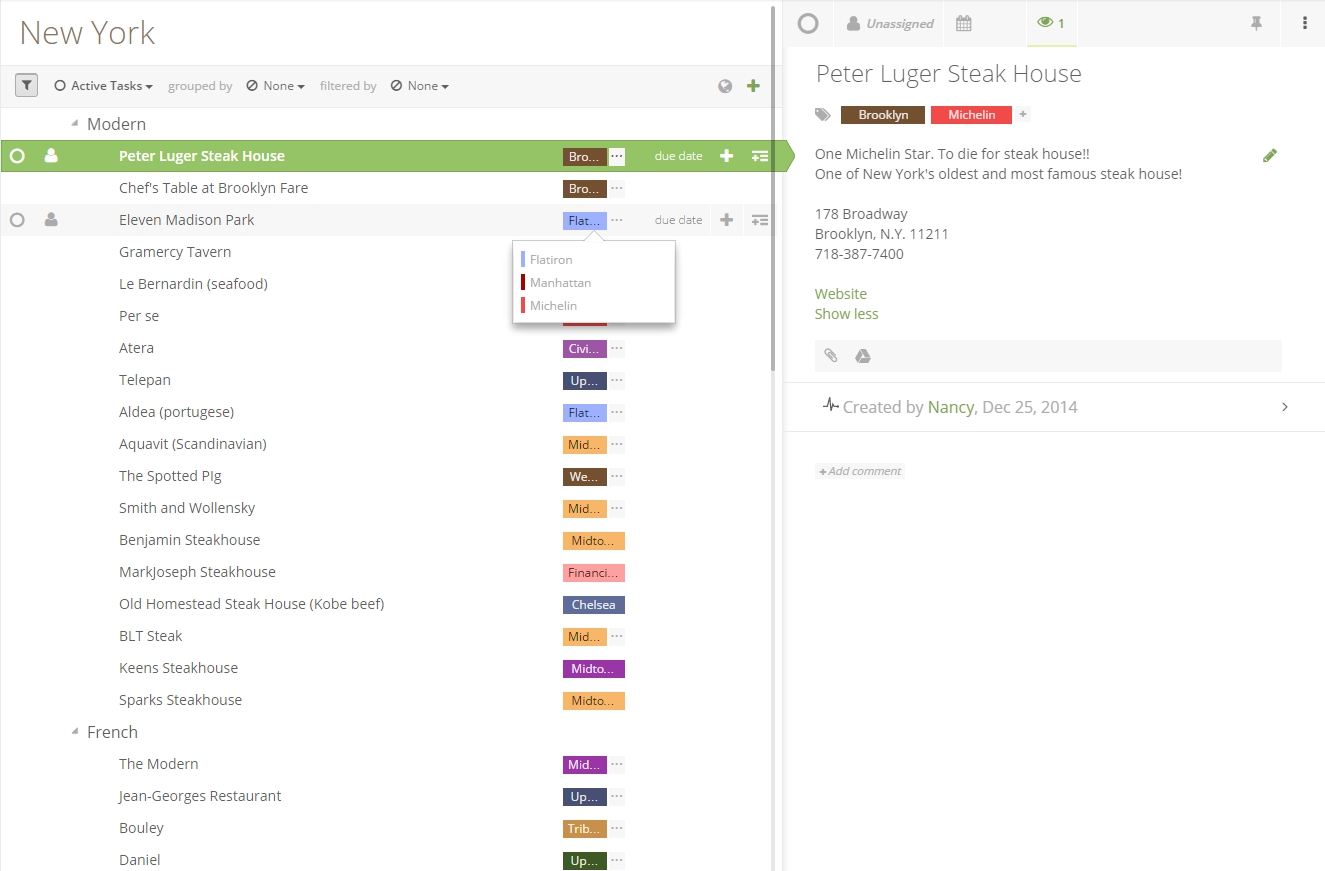
Task: Click the tag icon next to Brooklyn
Action: 823,115
